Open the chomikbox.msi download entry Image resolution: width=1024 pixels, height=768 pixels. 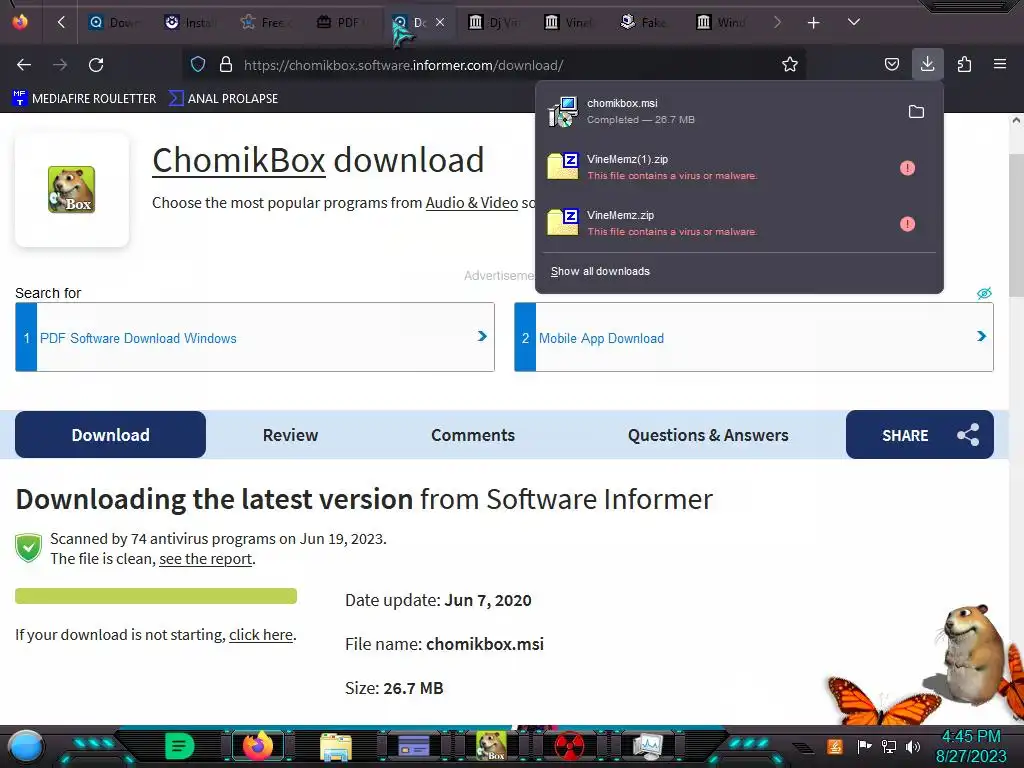tap(718, 112)
